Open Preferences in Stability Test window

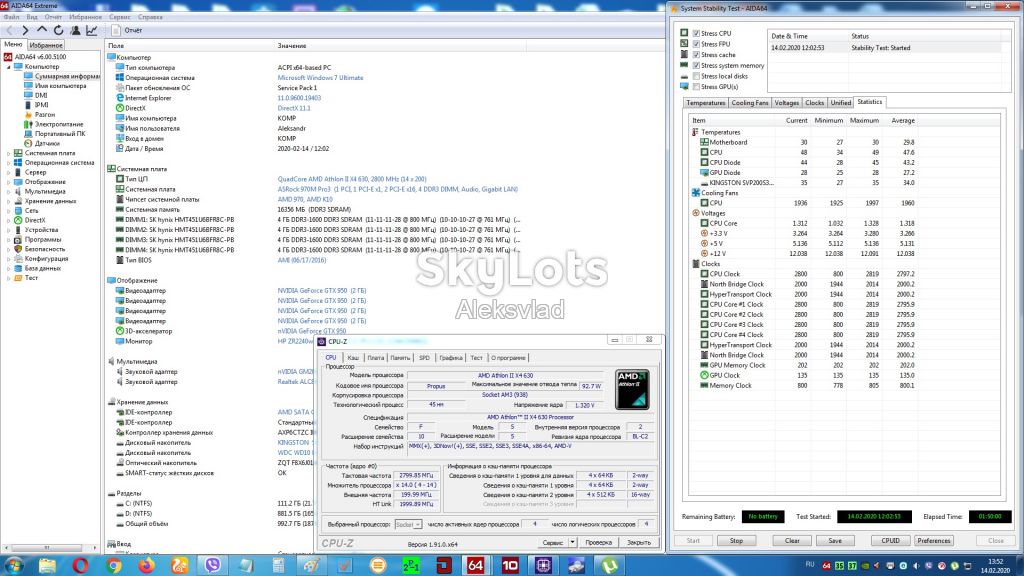934,541
